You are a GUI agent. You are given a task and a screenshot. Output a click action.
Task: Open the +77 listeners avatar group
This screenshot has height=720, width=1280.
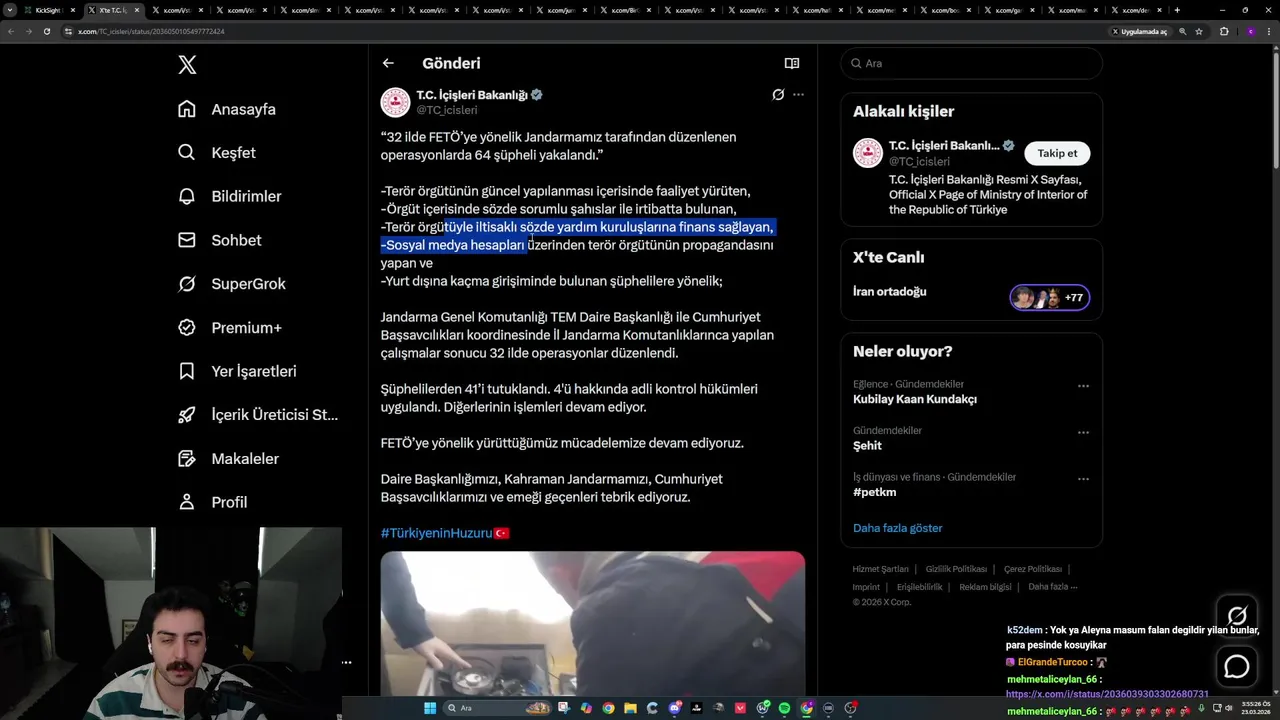click(1049, 297)
